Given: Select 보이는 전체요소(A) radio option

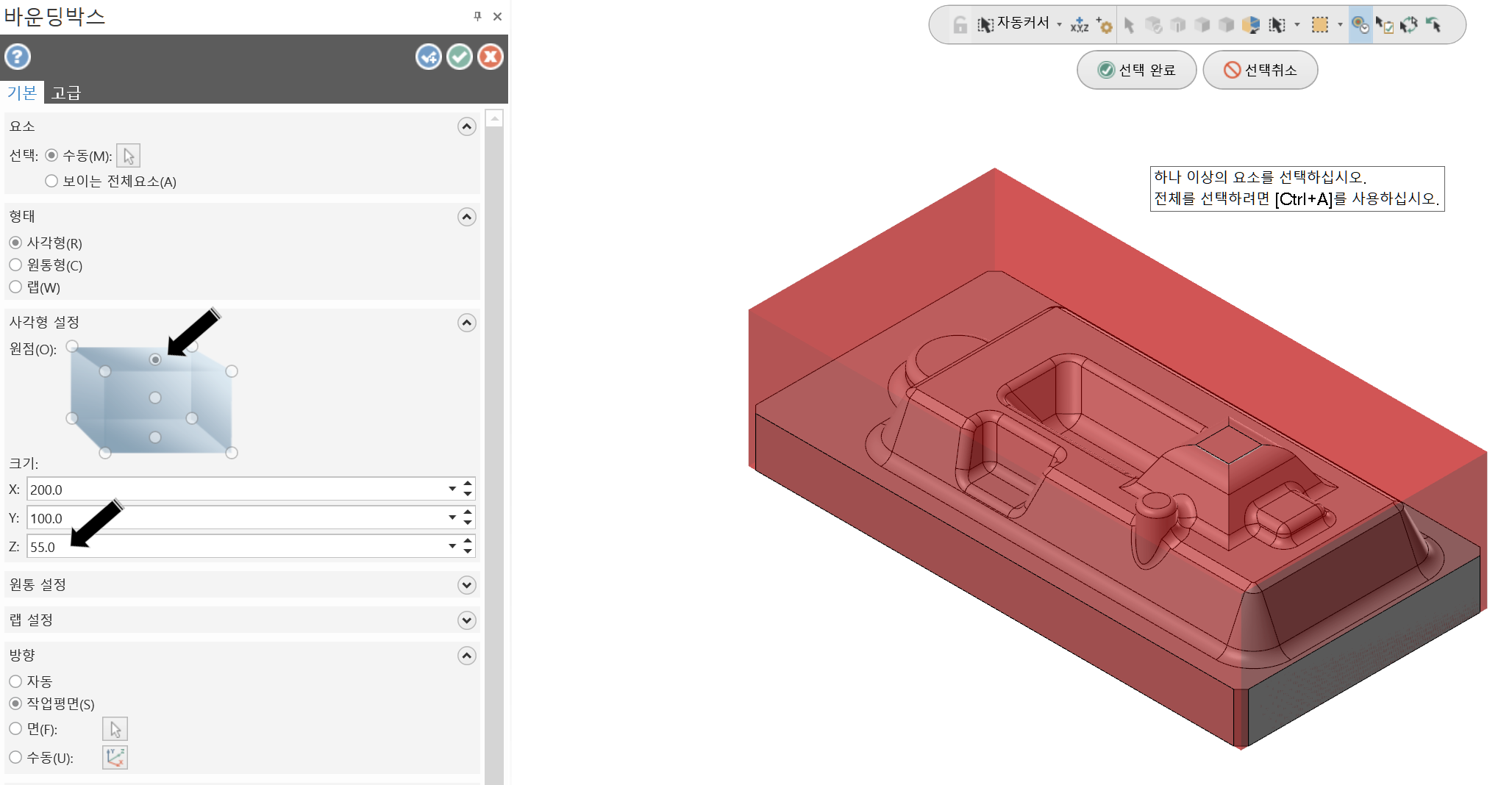Looking at the screenshot, I should (51, 181).
